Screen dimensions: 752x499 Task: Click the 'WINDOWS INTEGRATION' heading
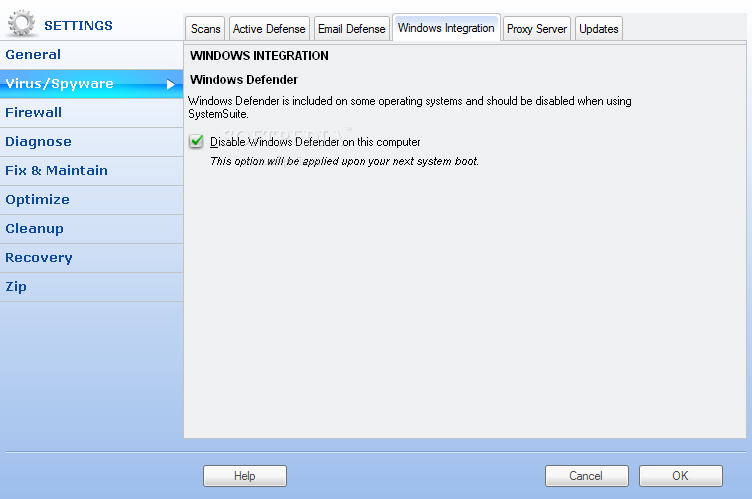(x=259, y=56)
